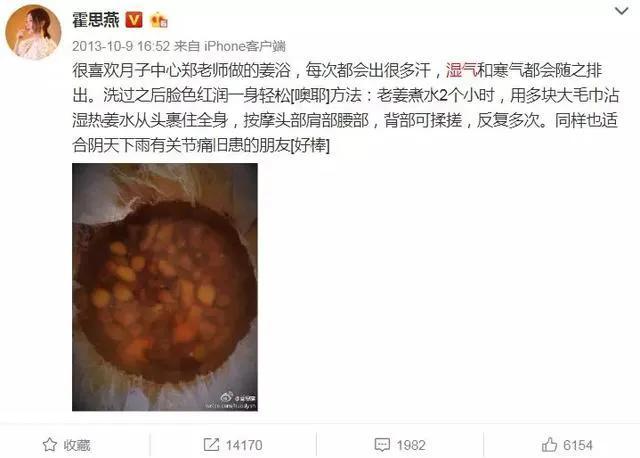Click the [好棒] emoticon text
Viewport: 640px width, 458px height.
(310, 145)
